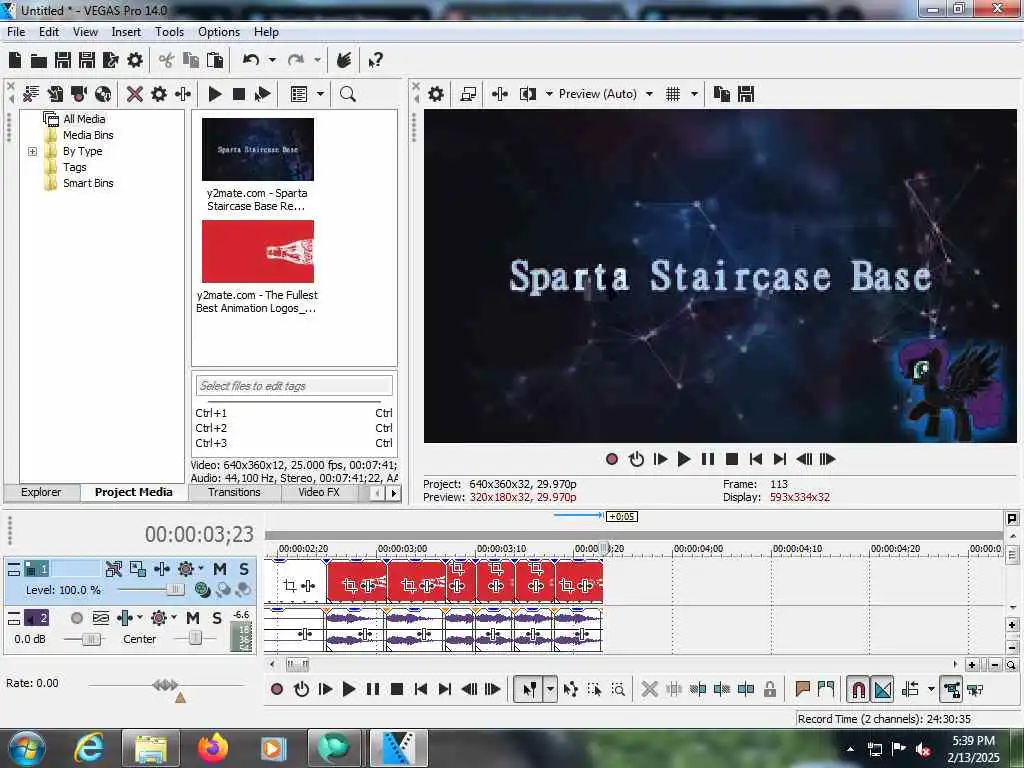The width and height of the screenshot is (1024, 768).
Task: Open event pan/crop on the white clip
Action: 290,586
